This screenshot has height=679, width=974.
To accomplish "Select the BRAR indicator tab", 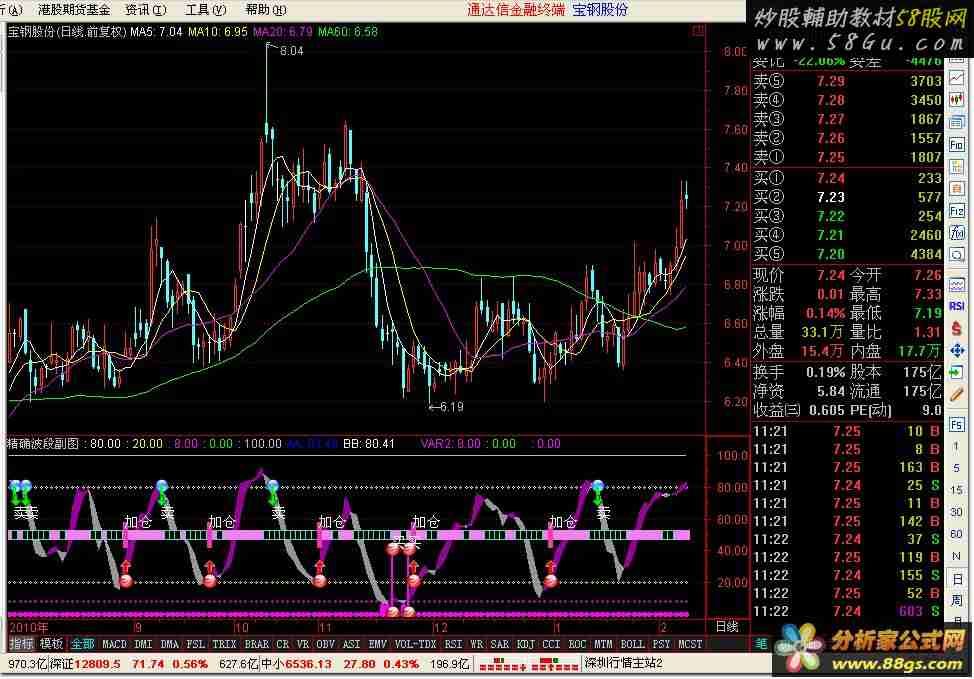I will 257,644.
